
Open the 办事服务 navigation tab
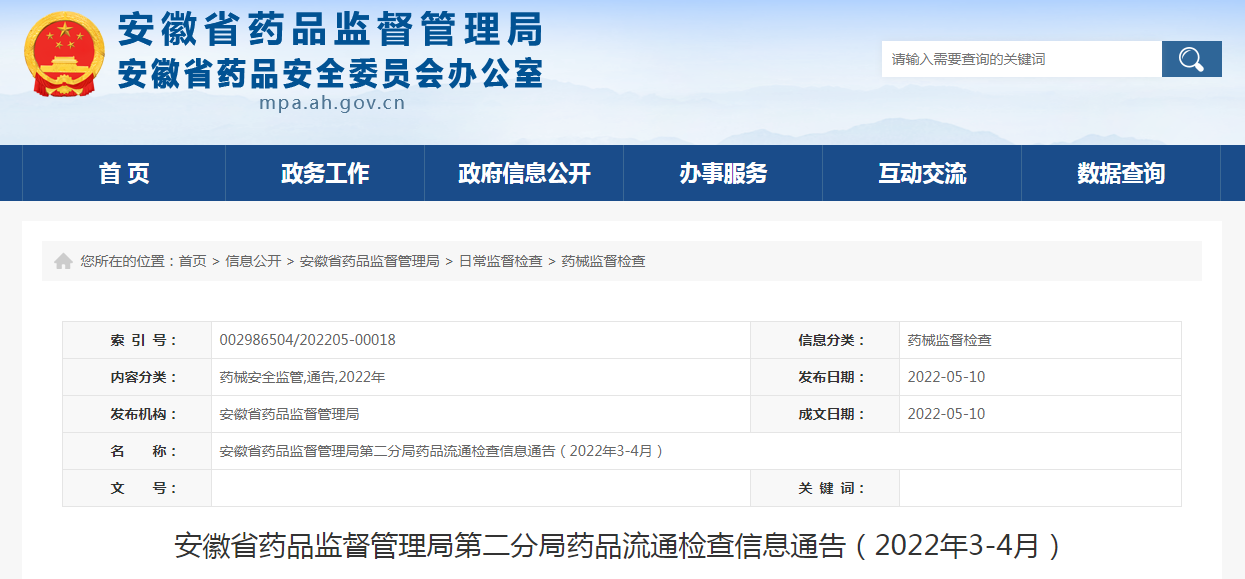coord(723,173)
